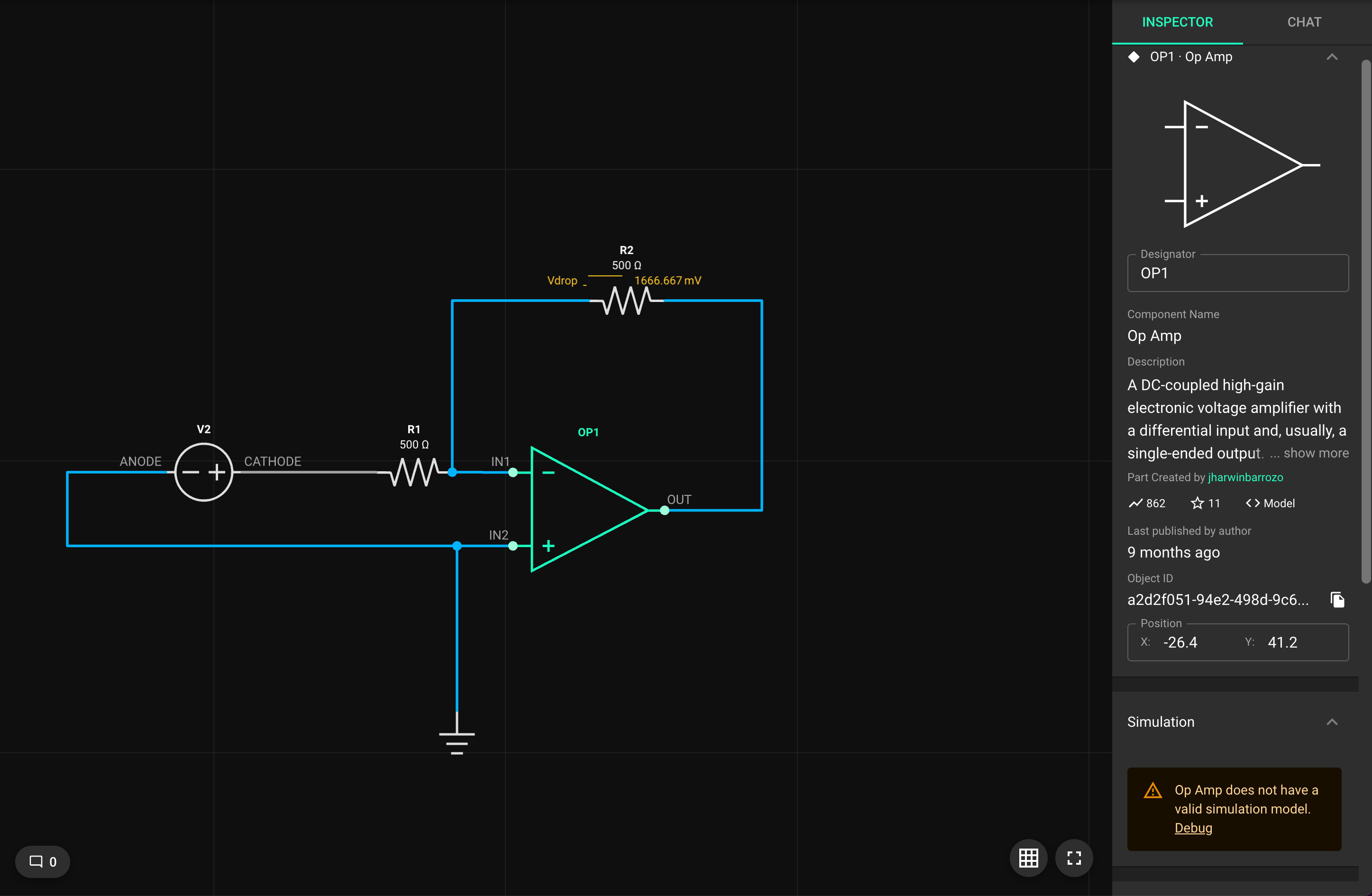Open author jharwinbarrozo profile link

coord(1245,477)
